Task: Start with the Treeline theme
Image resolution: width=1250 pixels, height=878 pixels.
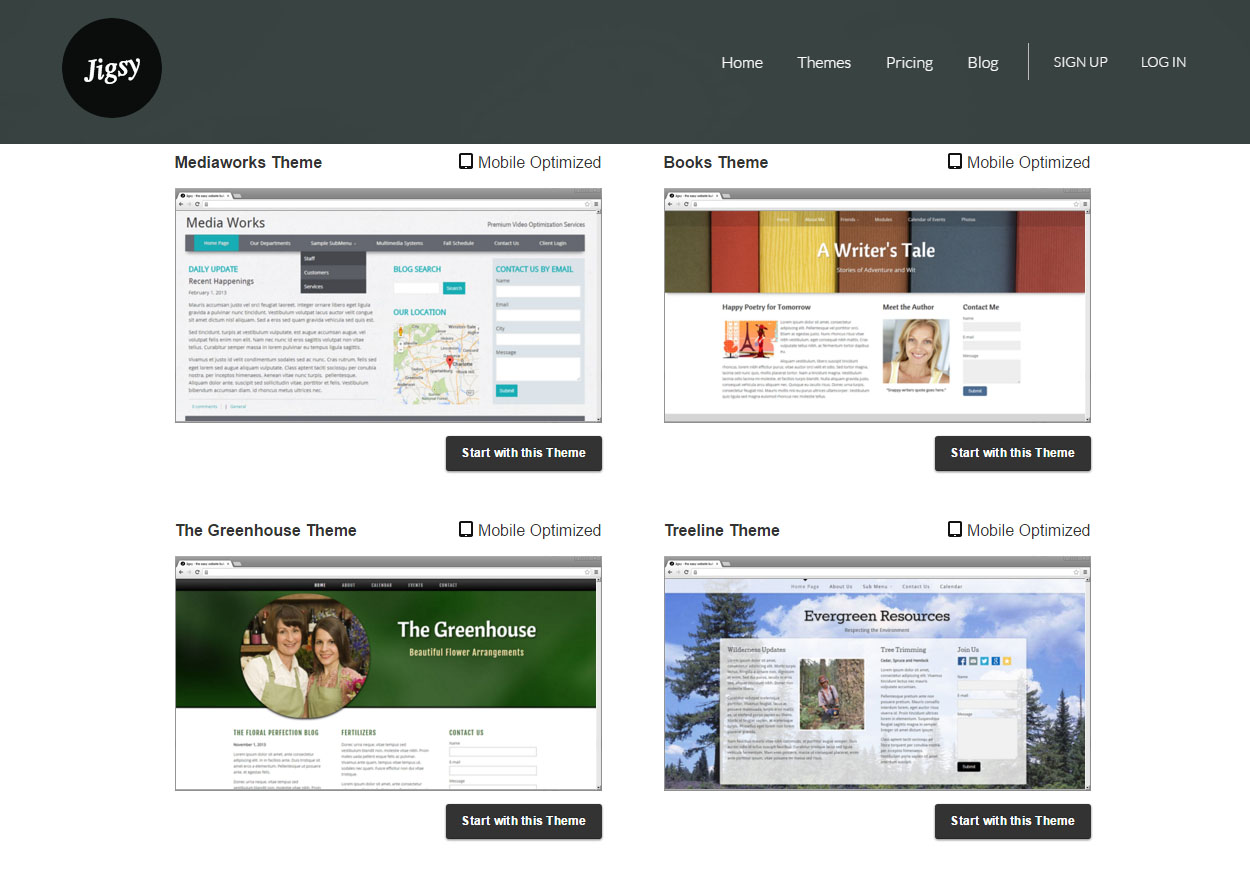Action: [1012, 821]
